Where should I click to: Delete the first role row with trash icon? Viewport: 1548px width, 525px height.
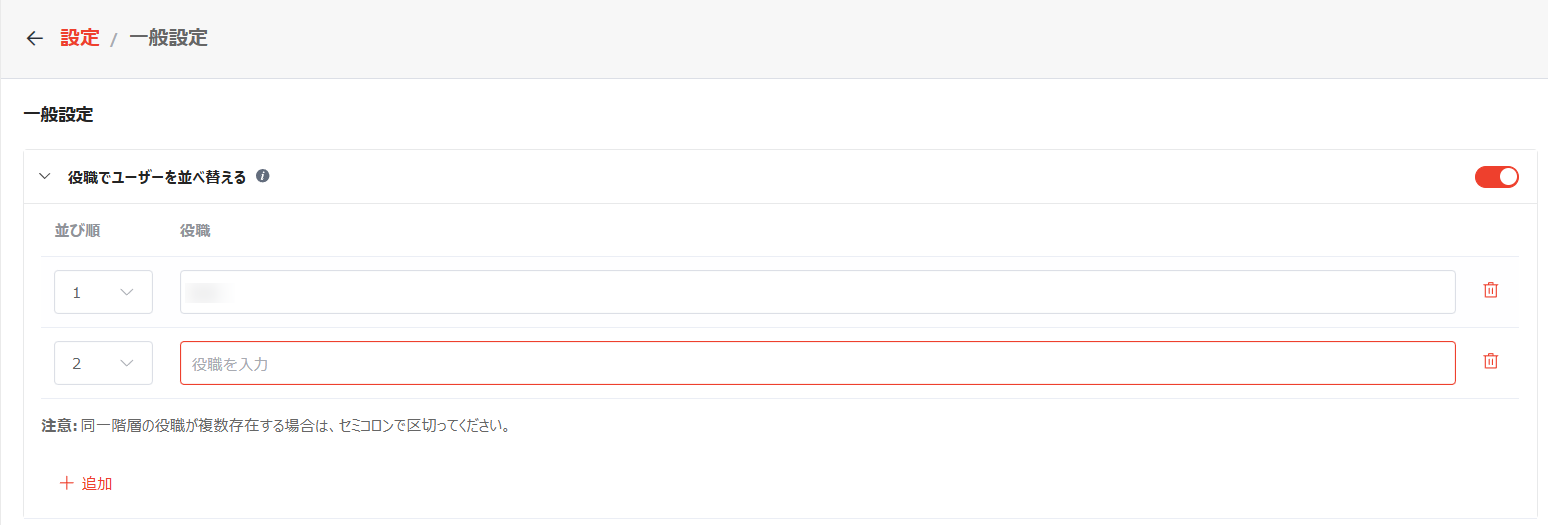pos(1490,290)
